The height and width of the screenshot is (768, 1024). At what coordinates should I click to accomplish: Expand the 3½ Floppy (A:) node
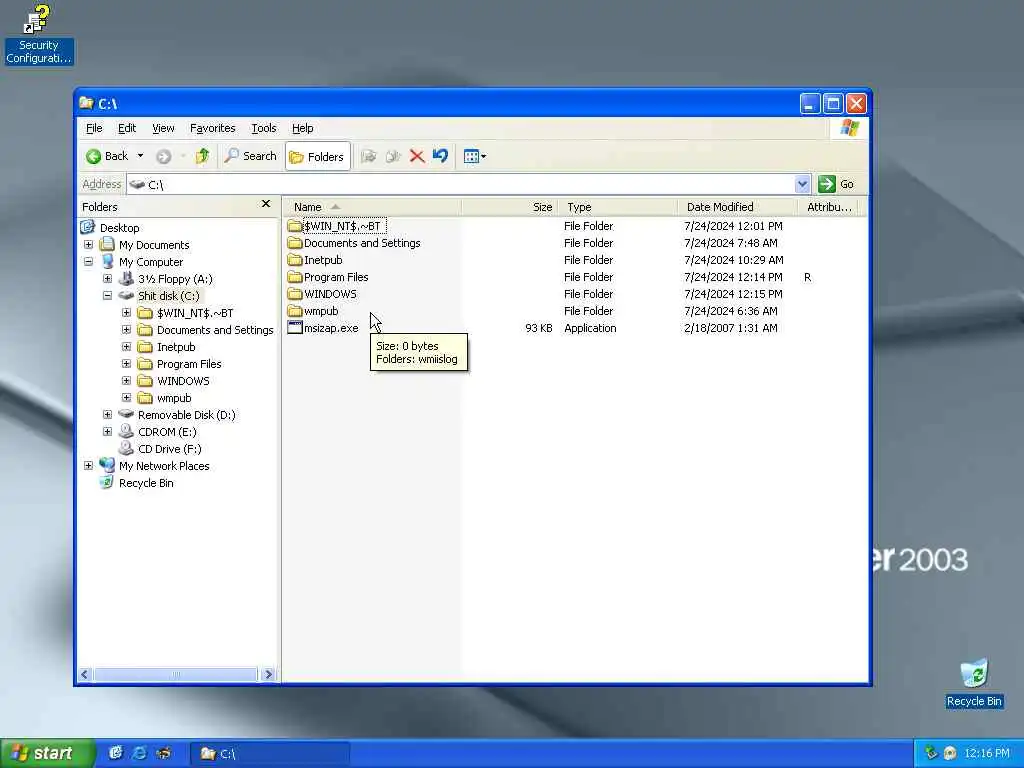pos(107,279)
